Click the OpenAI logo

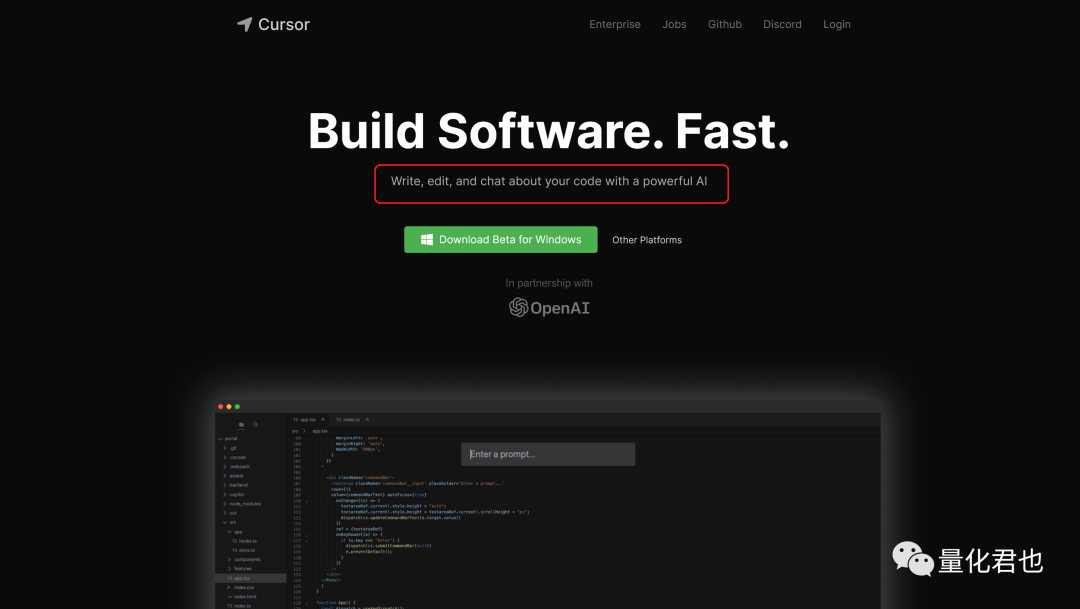[549, 307]
